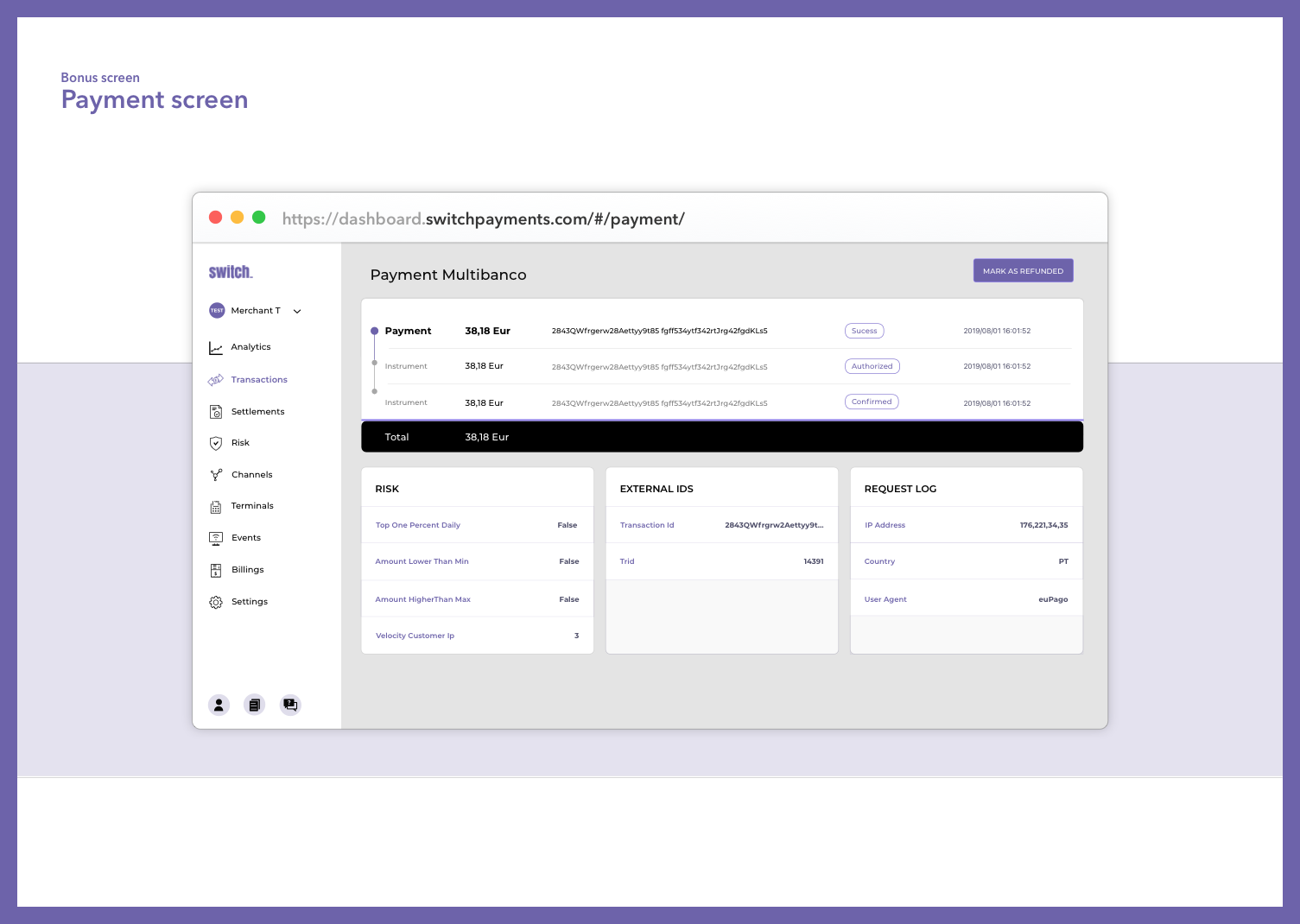Open the Settlements menu item
This screenshot has width=1300, height=924.
tap(257, 412)
